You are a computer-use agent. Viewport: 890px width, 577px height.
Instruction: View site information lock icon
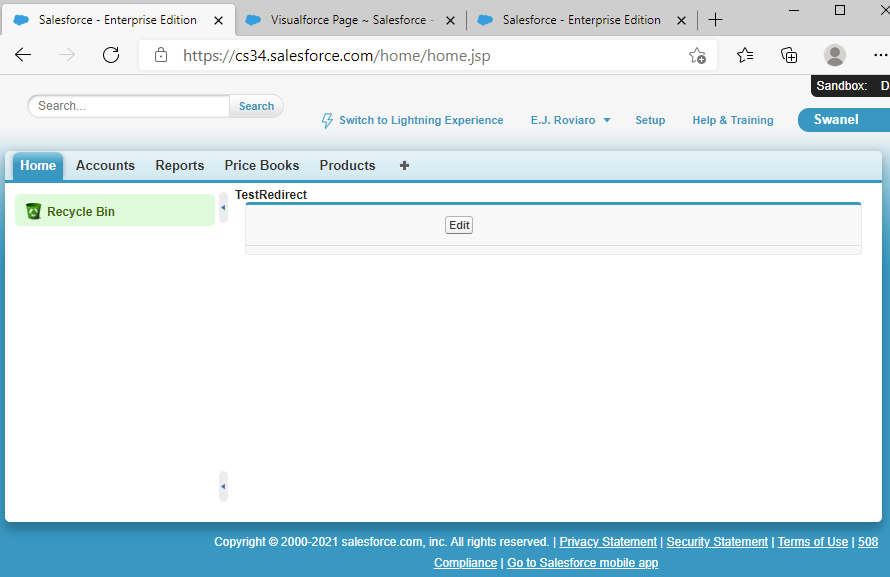(x=161, y=56)
